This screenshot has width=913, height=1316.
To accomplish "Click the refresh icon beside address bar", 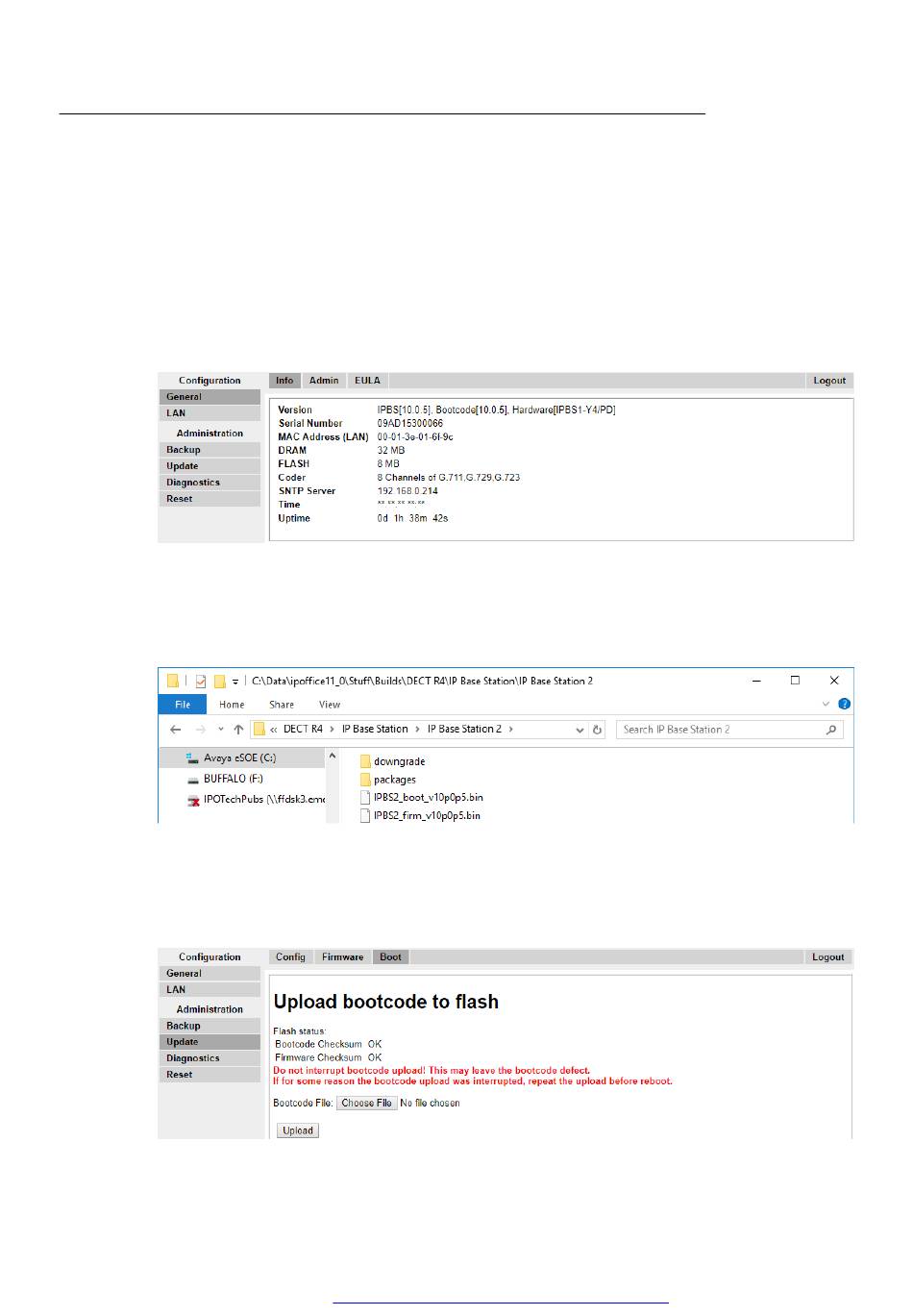I will pyautogui.click(x=597, y=730).
